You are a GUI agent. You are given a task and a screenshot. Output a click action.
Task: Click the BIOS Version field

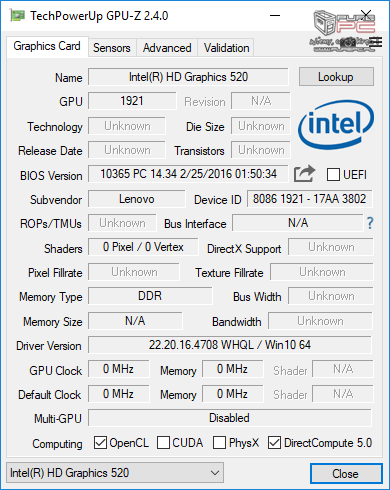[188, 174]
